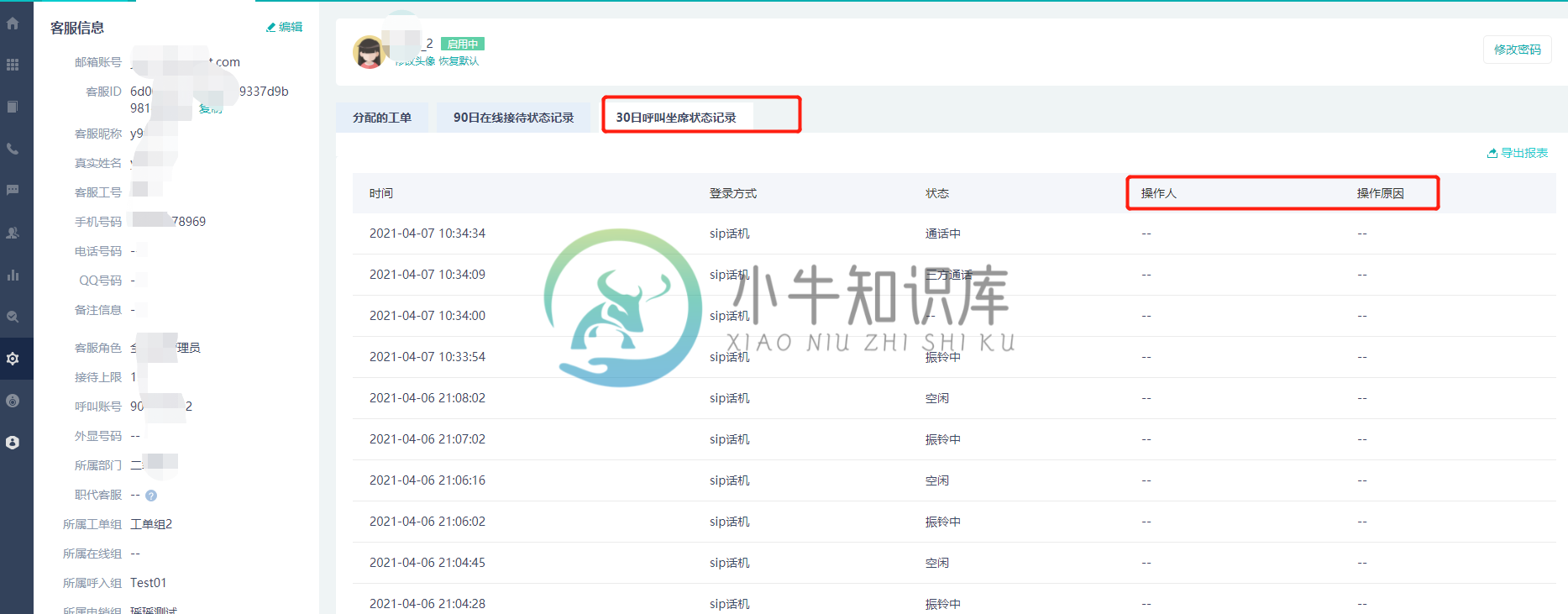Switch to the 90日在线接待状态记录 tab
This screenshot has height=614, width=1568.
(x=514, y=118)
